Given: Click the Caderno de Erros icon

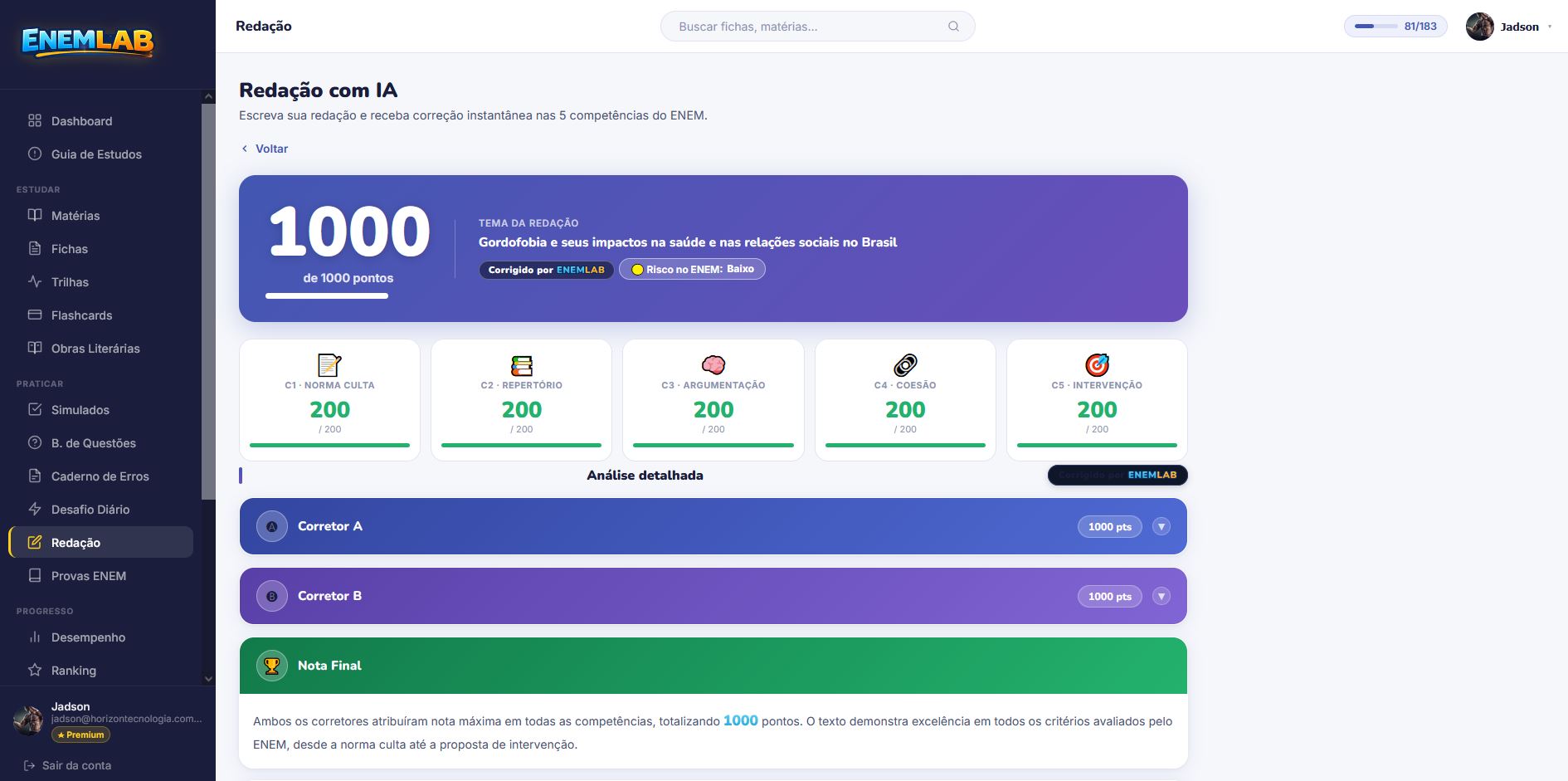Looking at the screenshot, I should tap(35, 476).
